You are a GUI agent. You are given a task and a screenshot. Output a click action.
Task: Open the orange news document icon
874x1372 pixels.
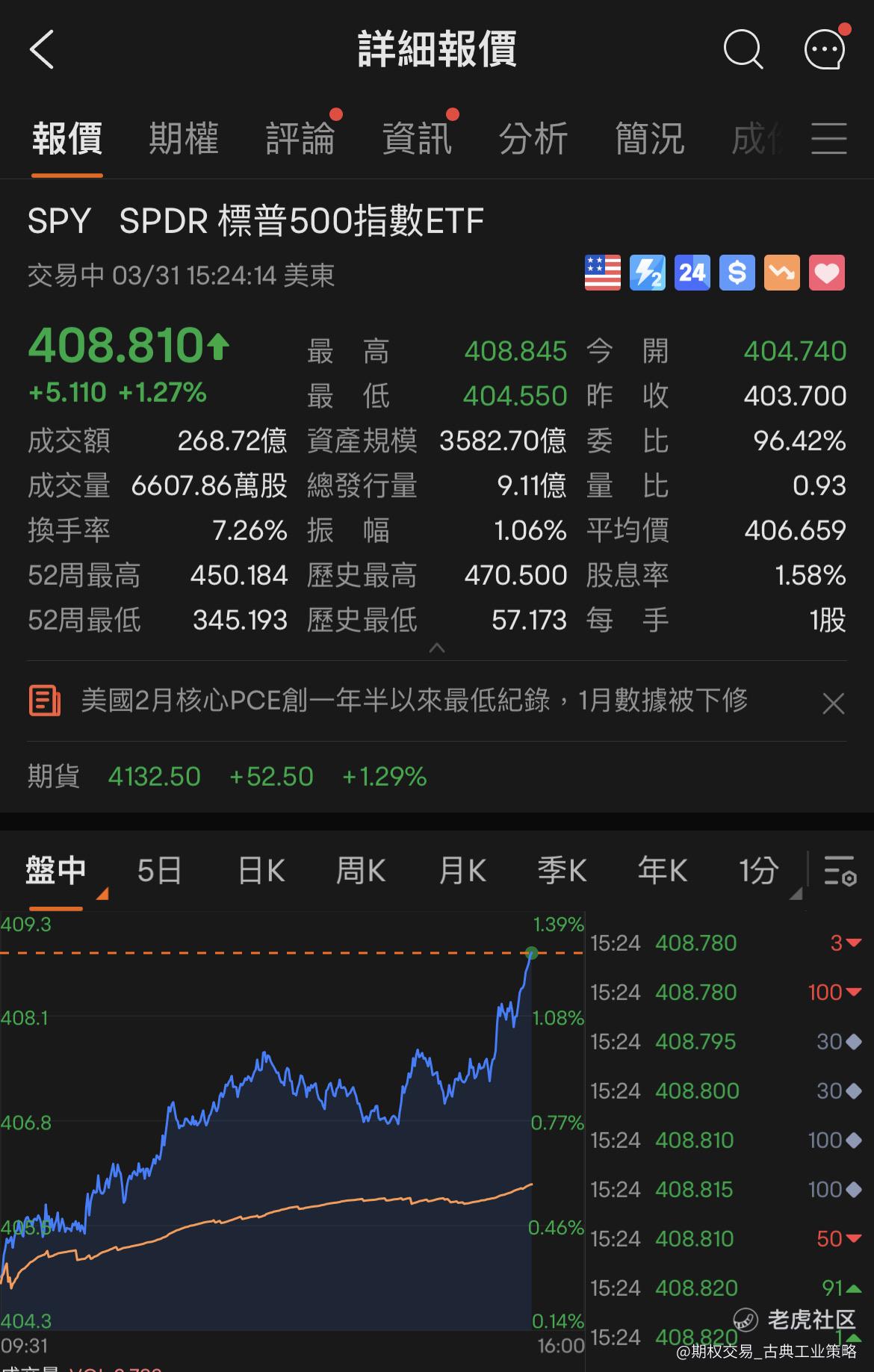(x=45, y=701)
